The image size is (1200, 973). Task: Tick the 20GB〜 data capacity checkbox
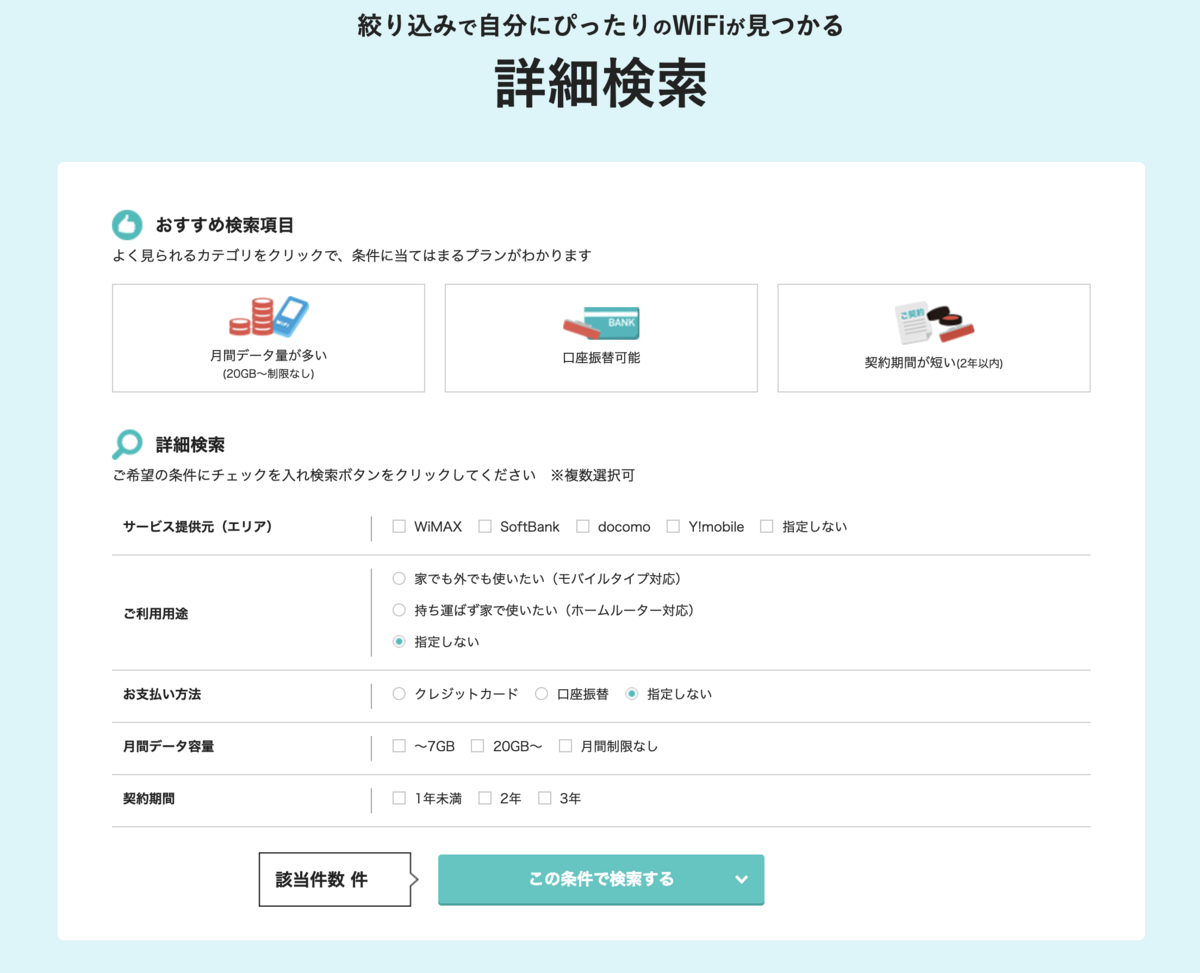[477, 746]
